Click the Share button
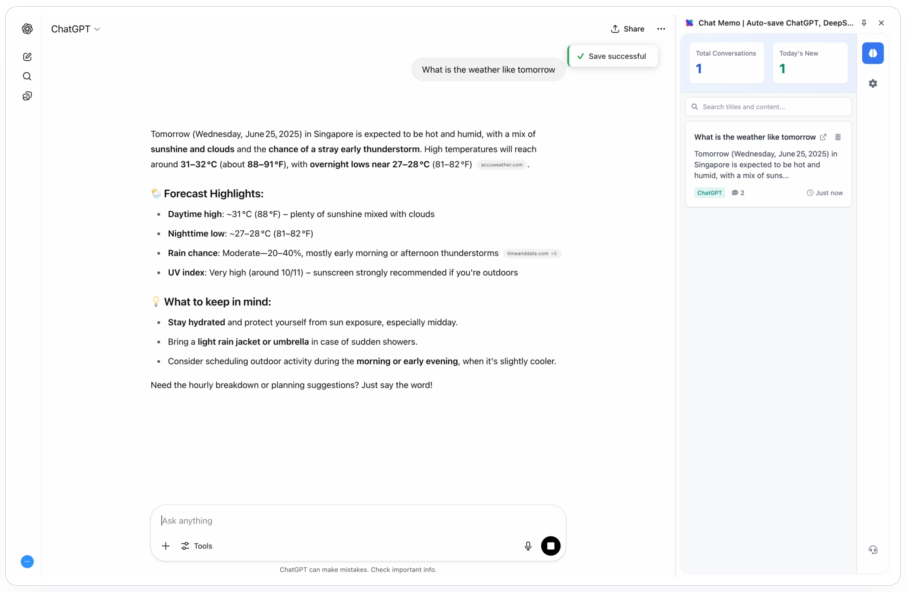Screen dimensions: 907x592 pyautogui.click(x=628, y=29)
